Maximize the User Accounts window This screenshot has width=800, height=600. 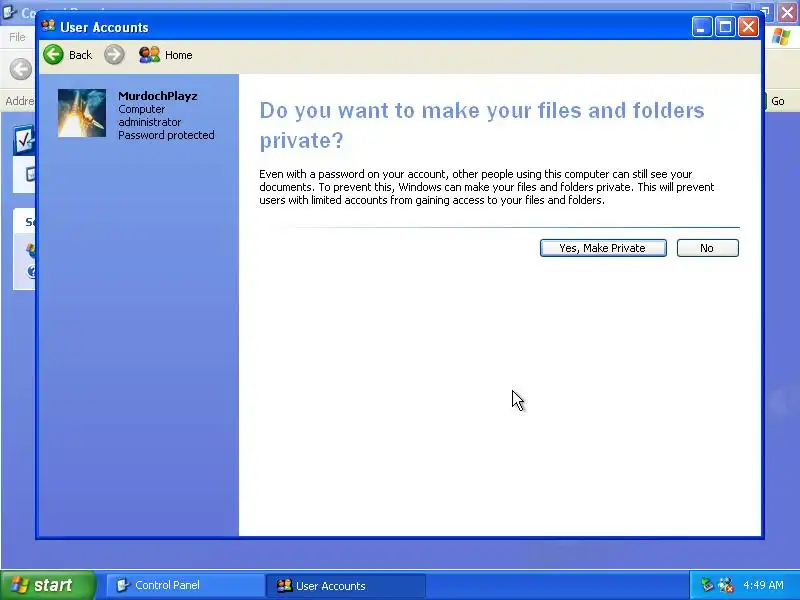tap(725, 27)
